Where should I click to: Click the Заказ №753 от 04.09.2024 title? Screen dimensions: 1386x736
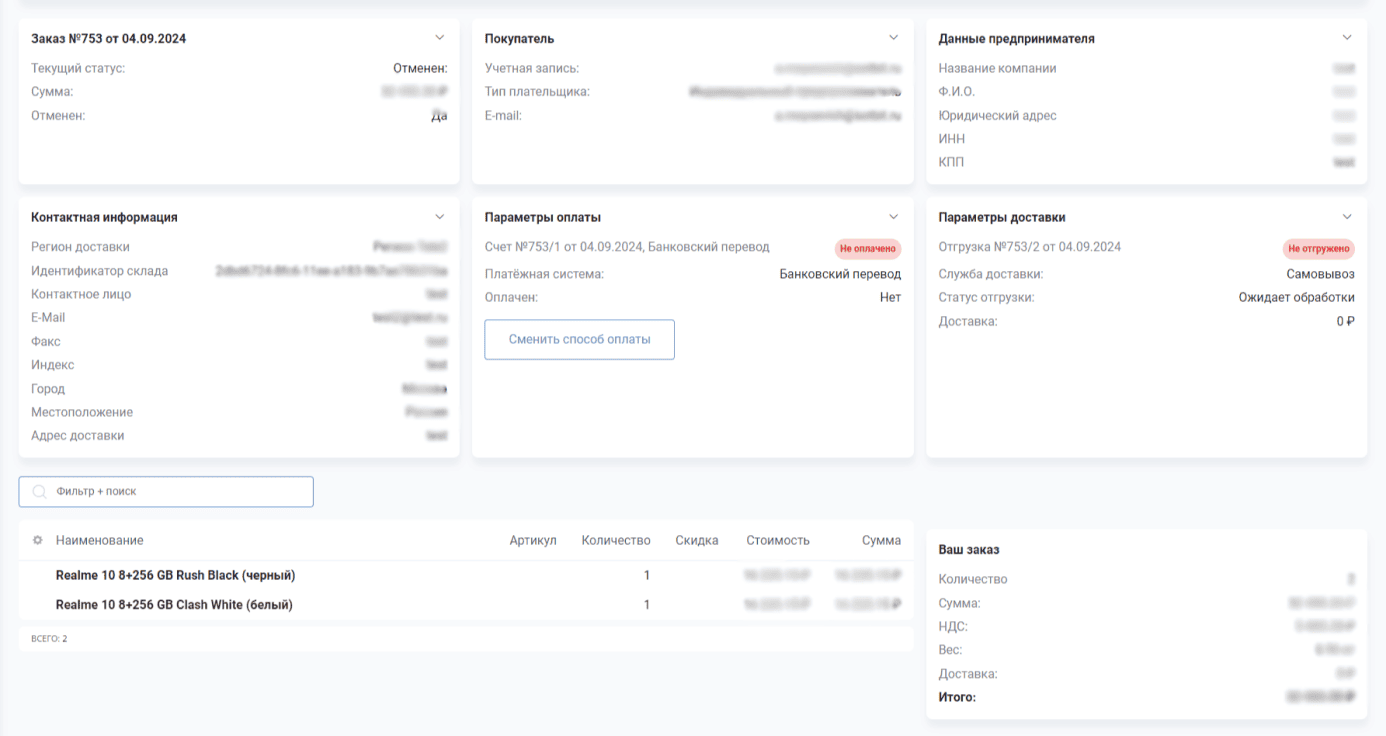click(108, 39)
